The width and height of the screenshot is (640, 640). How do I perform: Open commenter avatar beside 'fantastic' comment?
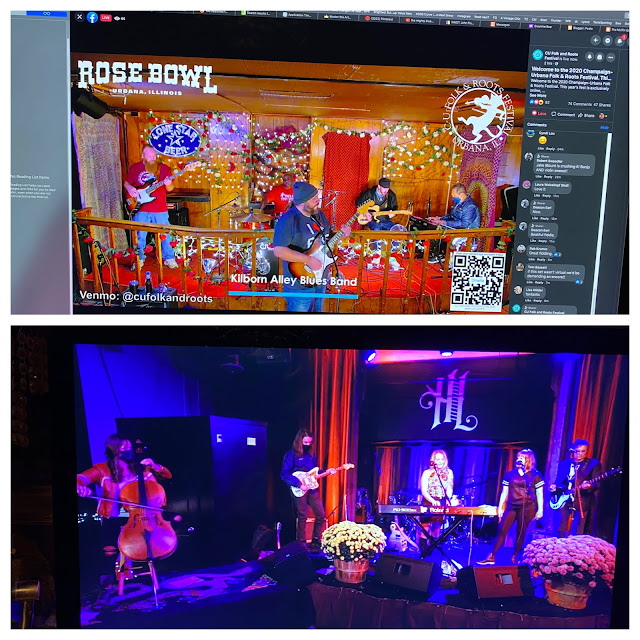pos(518,290)
